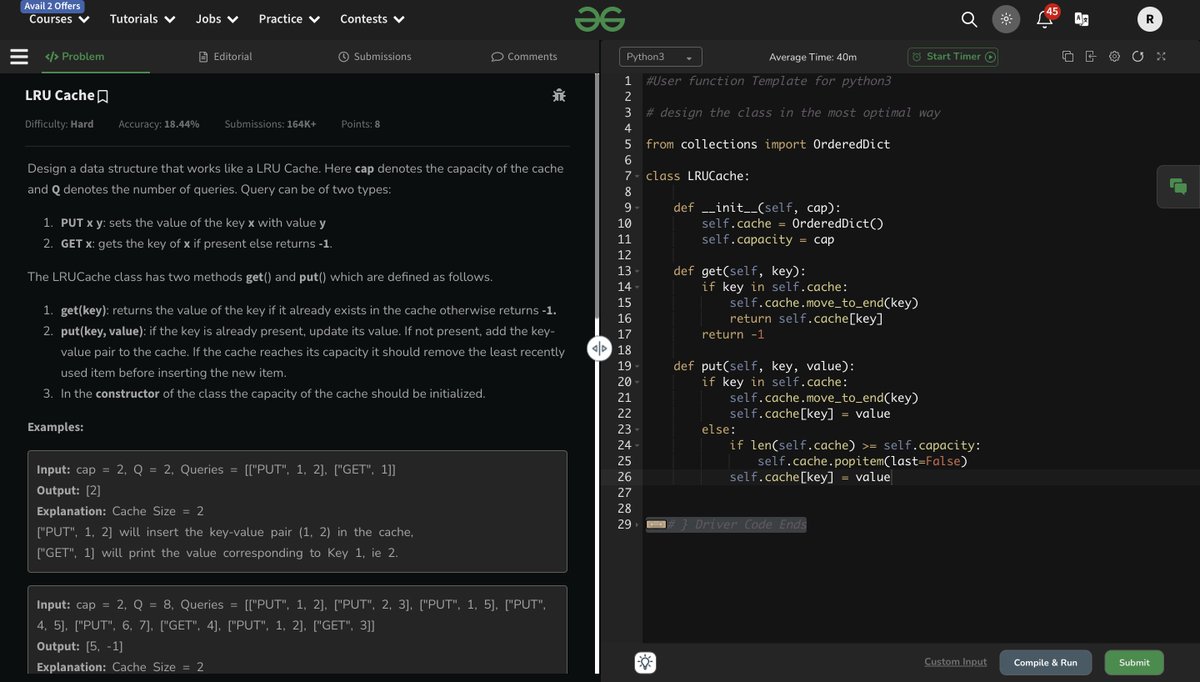Click Difficulty: Hard text
1200x682 pixels.
pyautogui.click(x=59, y=124)
